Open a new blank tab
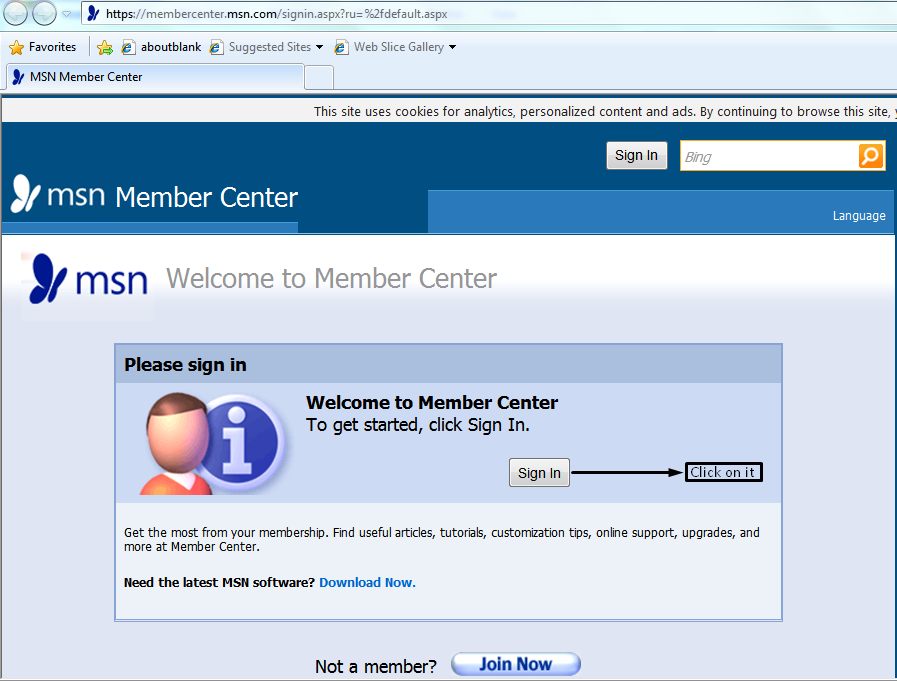This screenshot has width=897, height=681. point(319,77)
